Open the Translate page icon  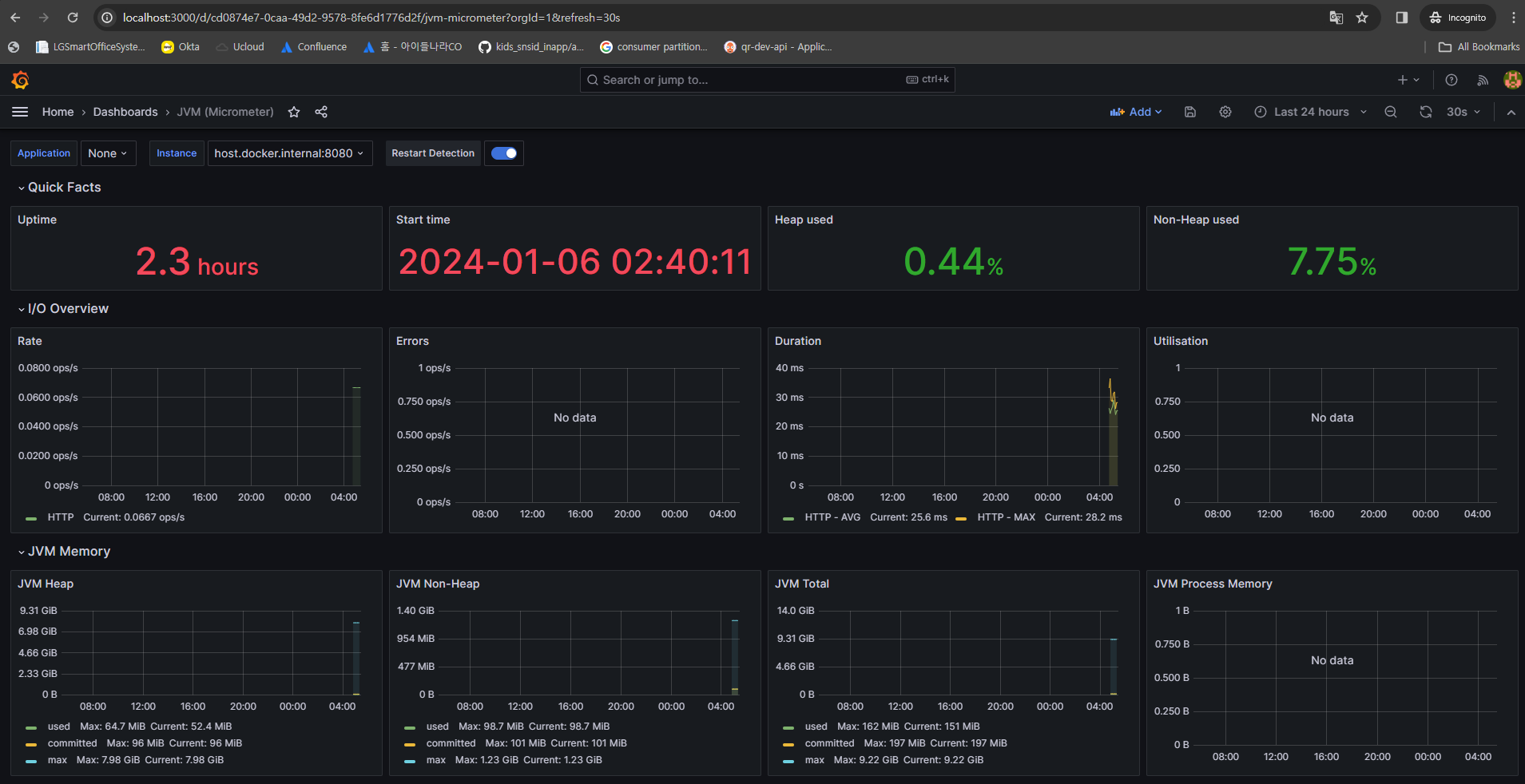[1336, 18]
